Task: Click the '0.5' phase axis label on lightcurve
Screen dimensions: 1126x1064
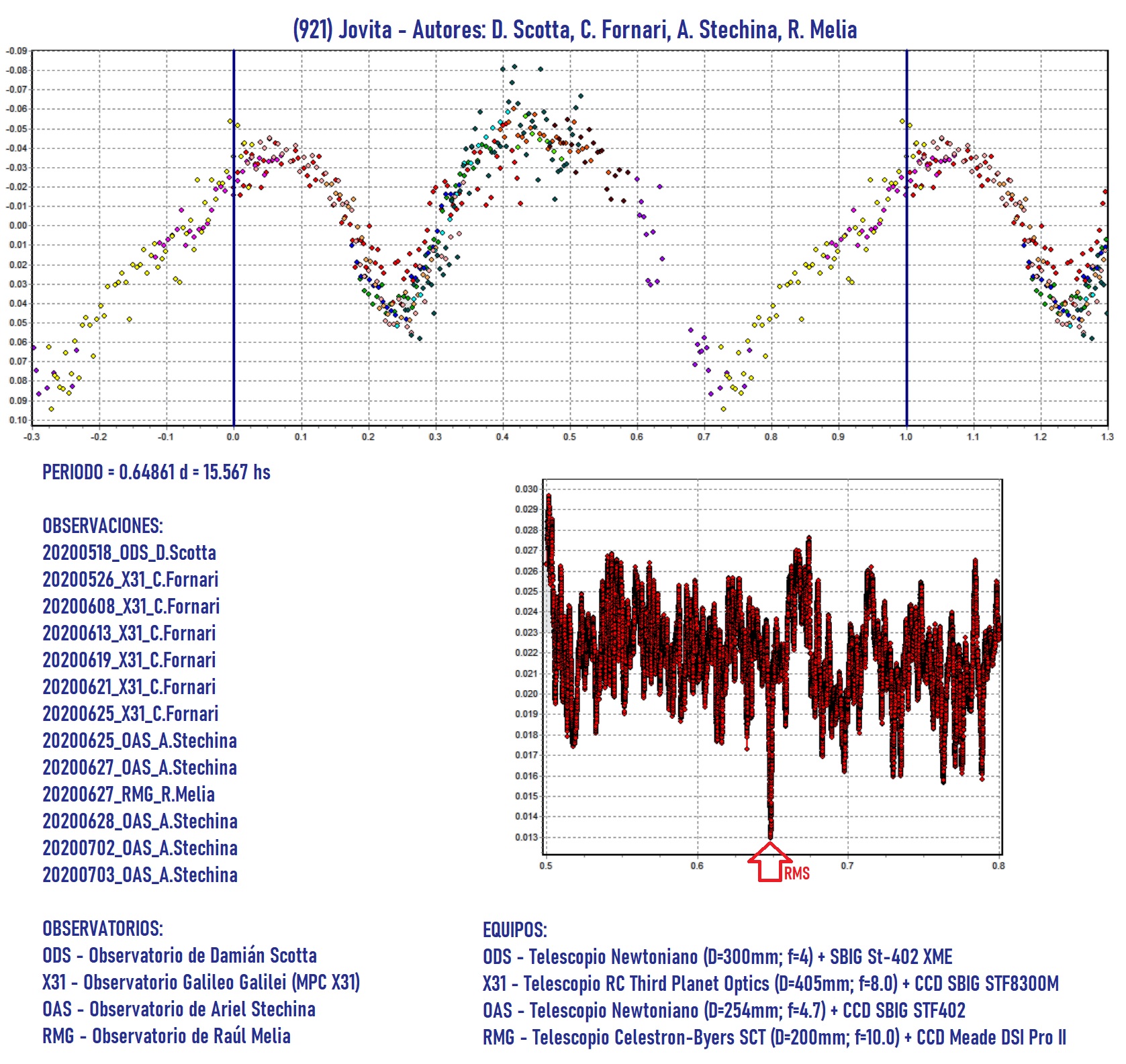Action: (569, 437)
